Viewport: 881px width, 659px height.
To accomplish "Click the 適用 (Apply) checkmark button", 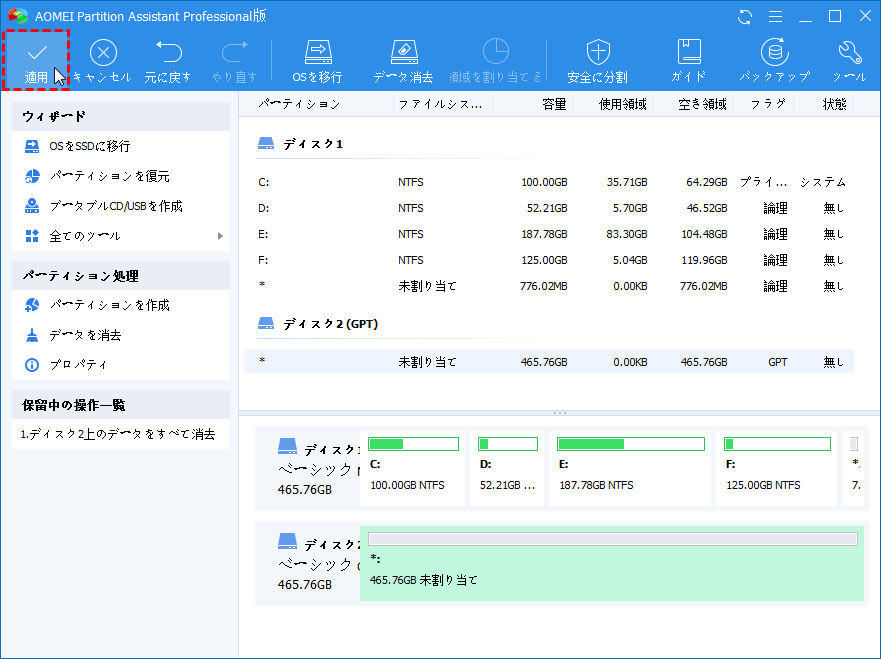I will coord(37,60).
